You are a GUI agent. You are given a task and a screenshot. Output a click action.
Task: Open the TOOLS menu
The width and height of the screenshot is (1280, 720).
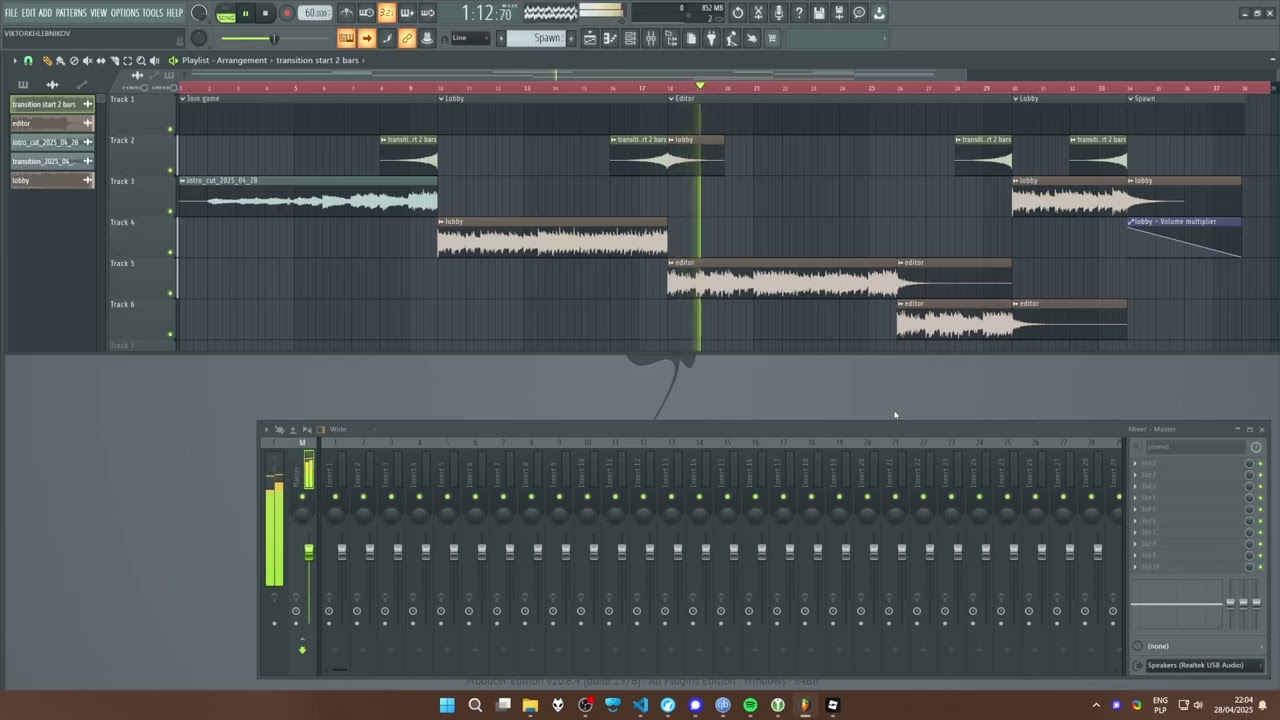pos(152,13)
